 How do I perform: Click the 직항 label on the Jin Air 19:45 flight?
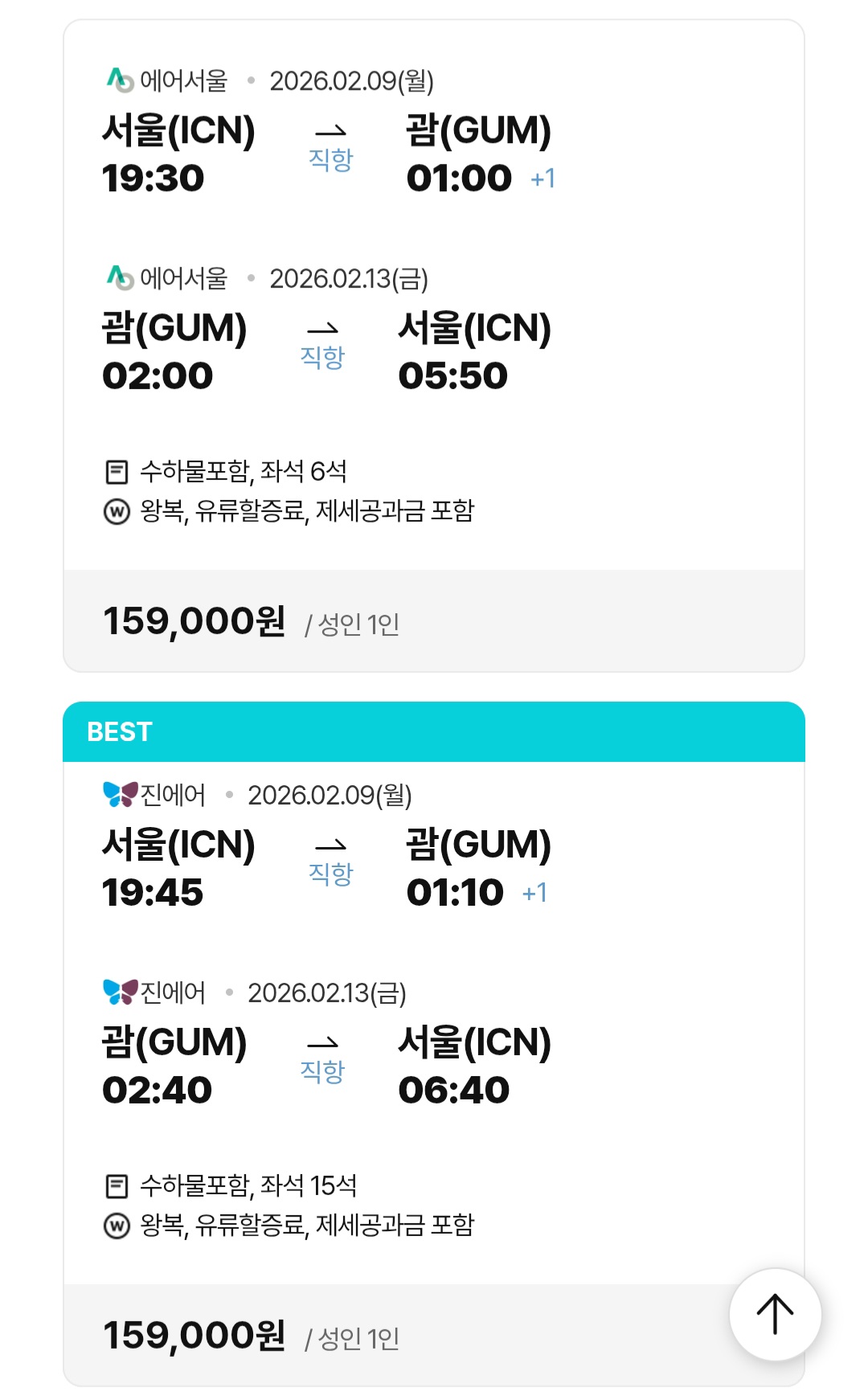click(x=330, y=874)
